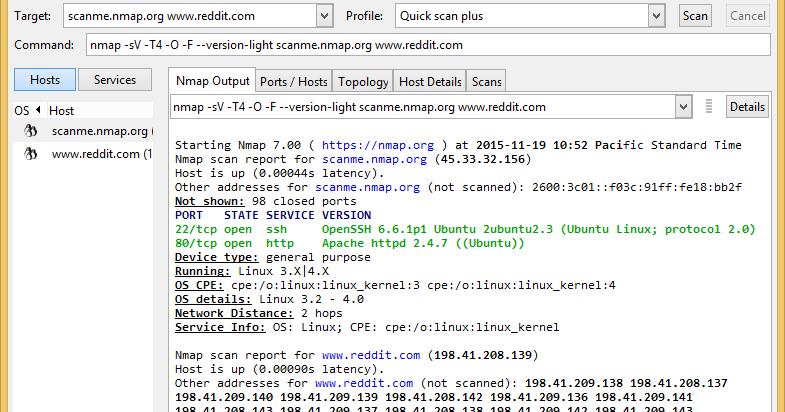Viewport: 785px width, 412px height.
Task: Click the Target input field
Action: pos(190,16)
